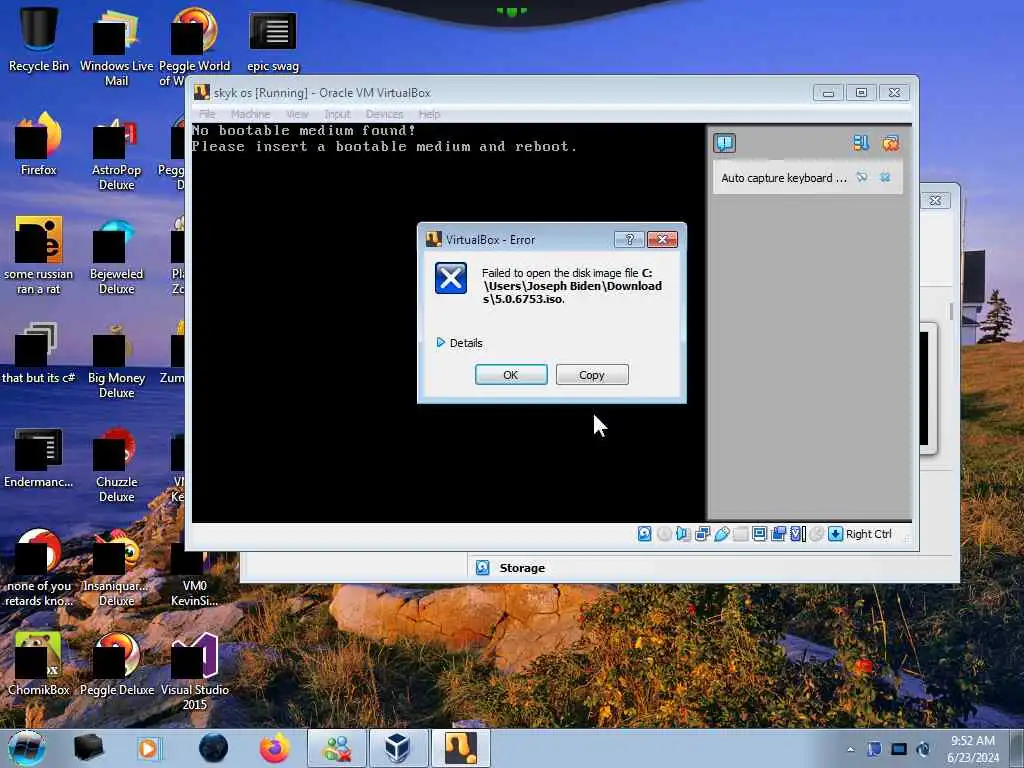Select the Bejeweled Deluxe desktop icon

(116, 256)
